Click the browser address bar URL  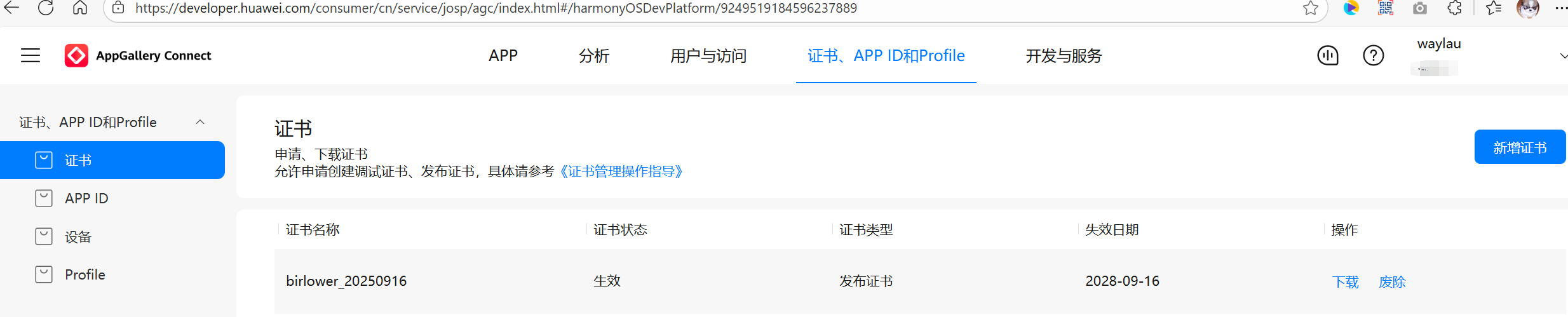pos(496,8)
